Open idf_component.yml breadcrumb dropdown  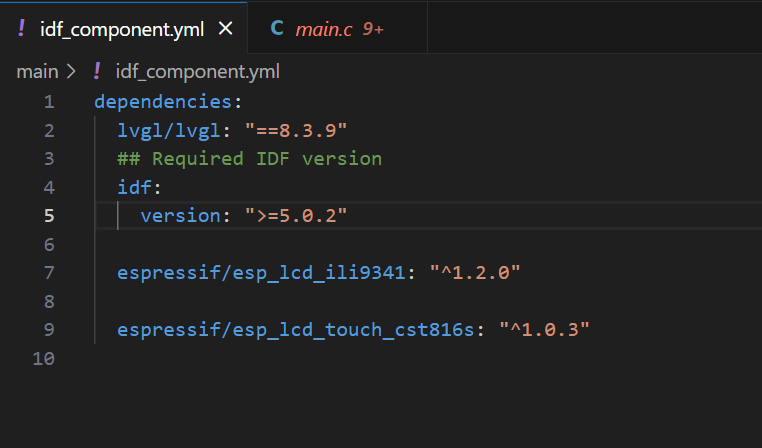click(x=197, y=71)
